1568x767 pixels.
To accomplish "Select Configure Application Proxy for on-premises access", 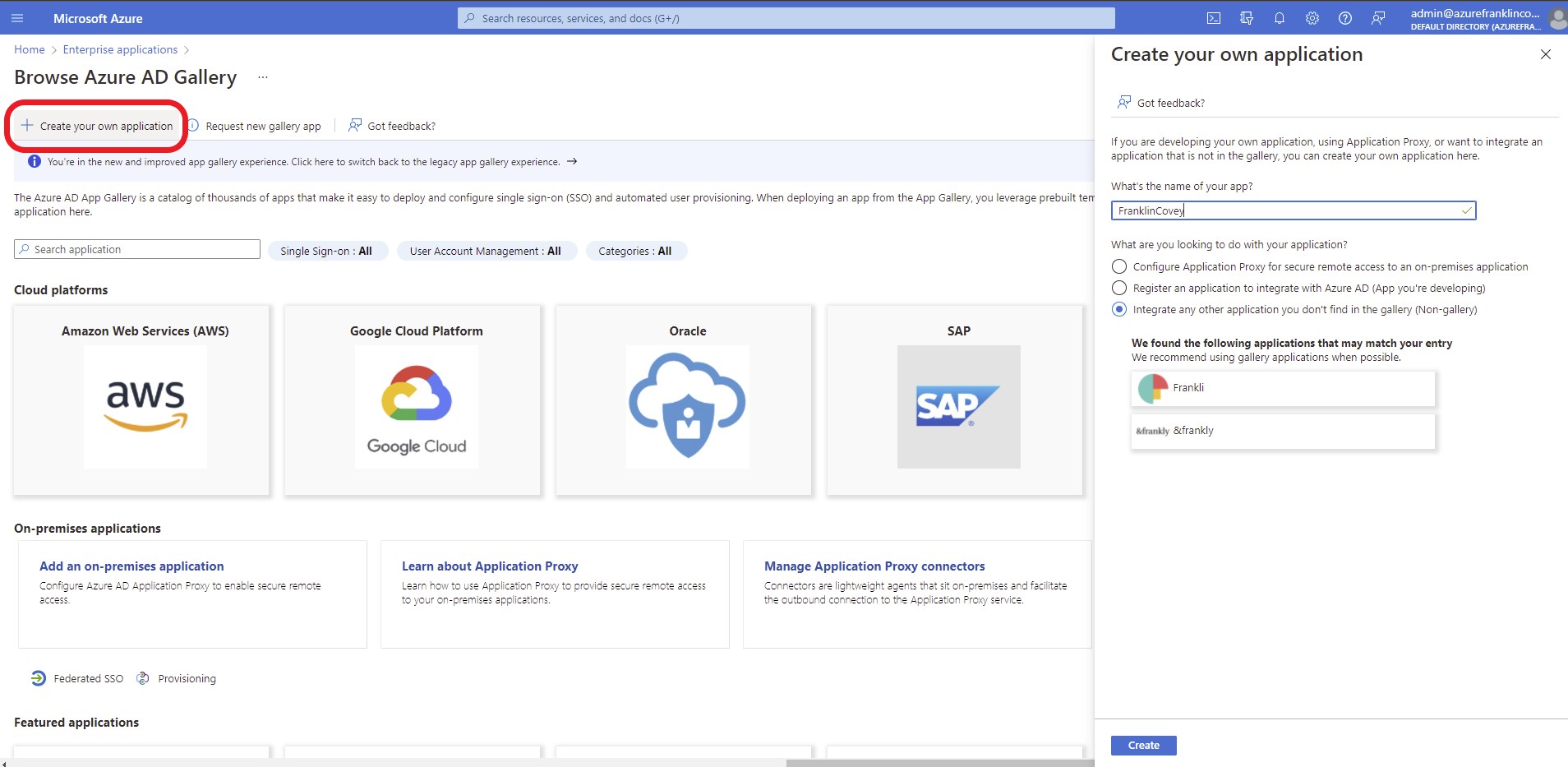I will [x=1119, y=266].
